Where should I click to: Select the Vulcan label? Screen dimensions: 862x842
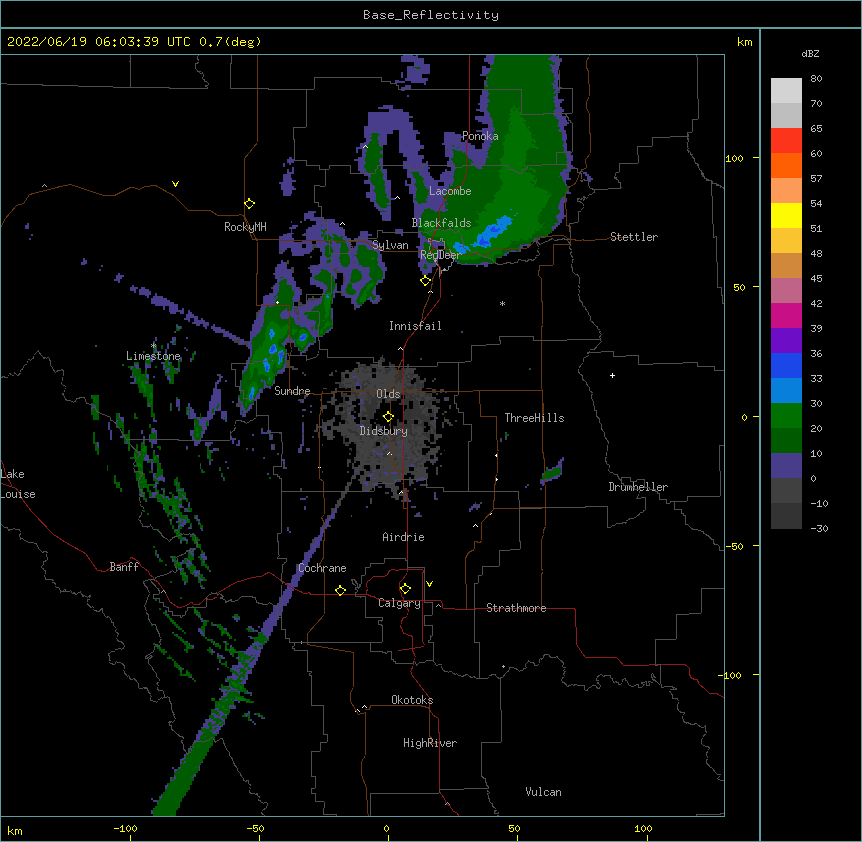[x=543, y=792]
